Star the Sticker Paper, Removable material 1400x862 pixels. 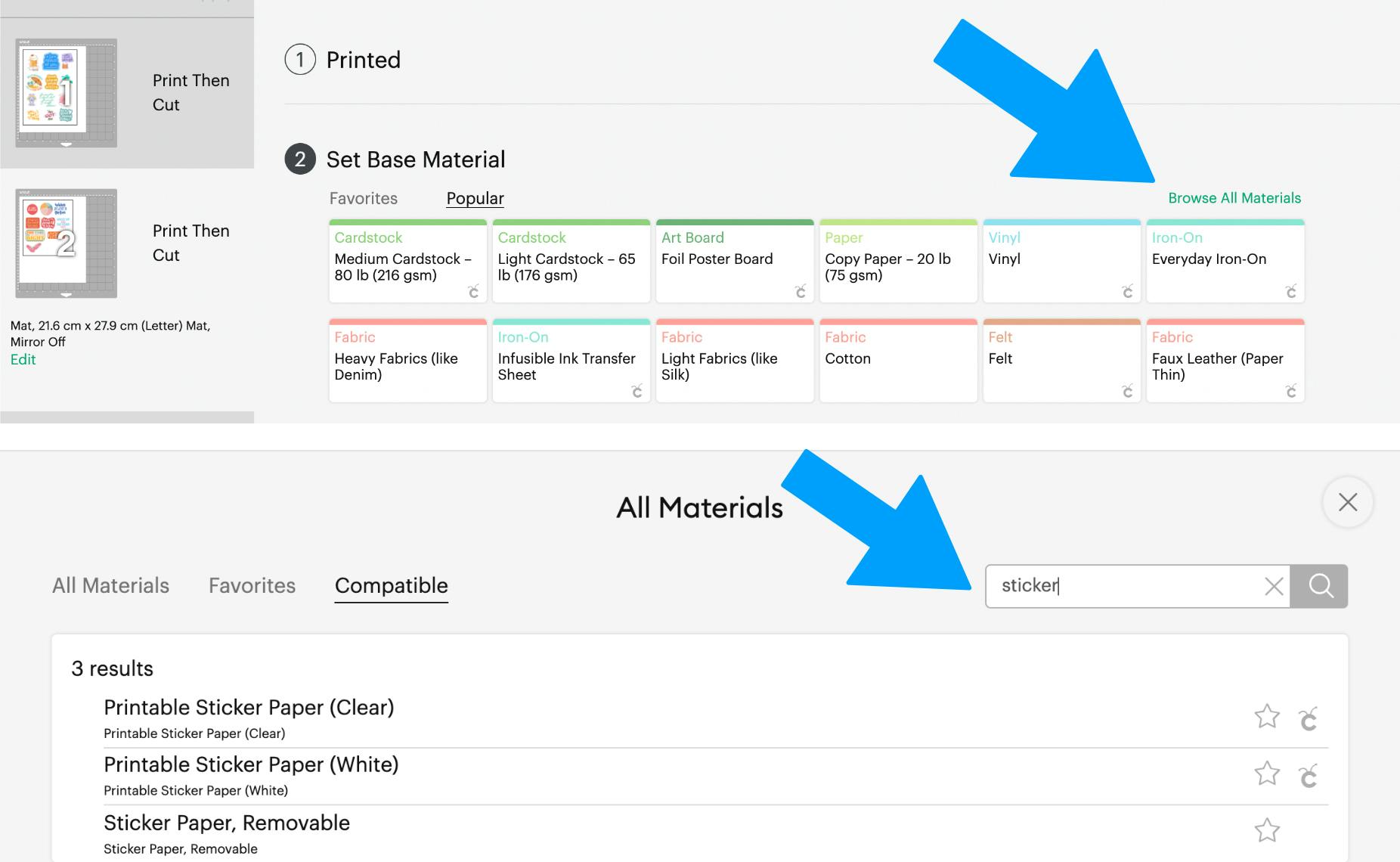(x=1267, y=831)
